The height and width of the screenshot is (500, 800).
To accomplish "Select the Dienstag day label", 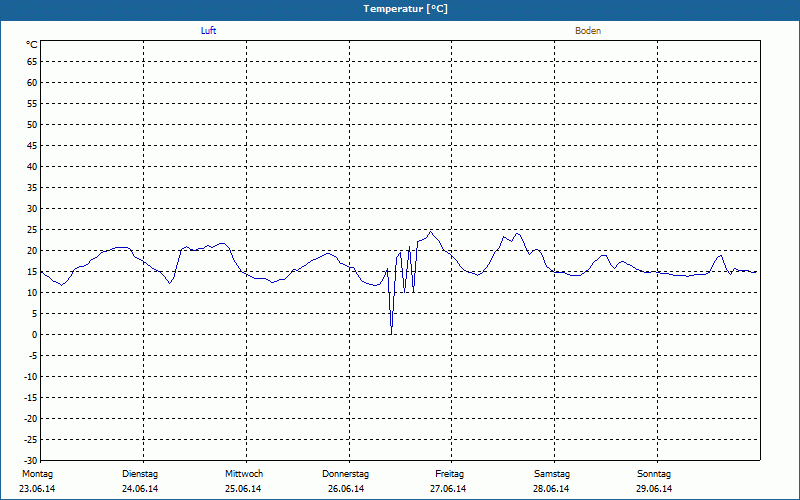I will 140,474.
